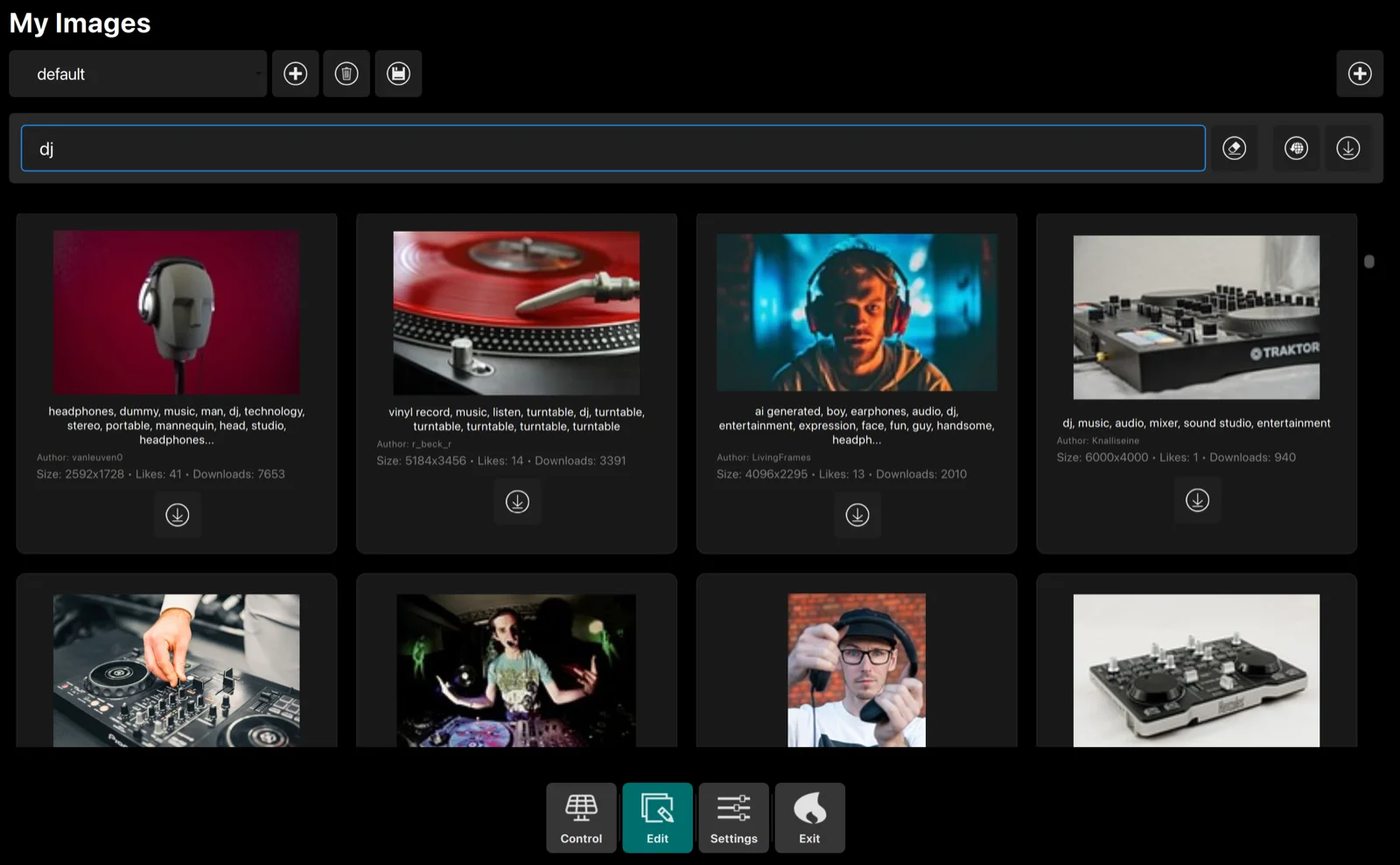This screenshot has width=1400, height=865.
Task: Download the ai generated boy earphones image
Action: tap(857, 514)
